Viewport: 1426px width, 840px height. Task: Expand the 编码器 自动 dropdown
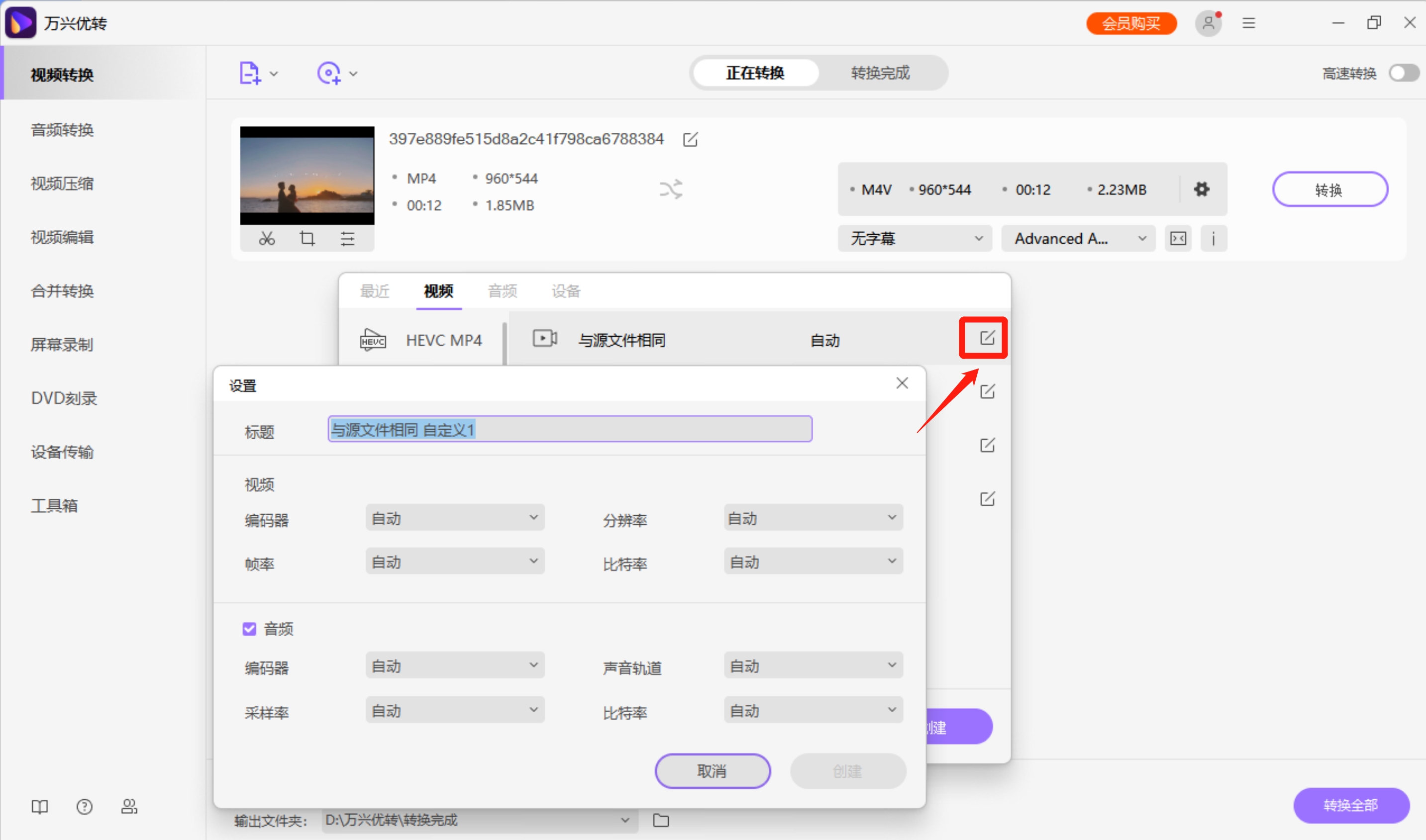[x=455, y=517]
